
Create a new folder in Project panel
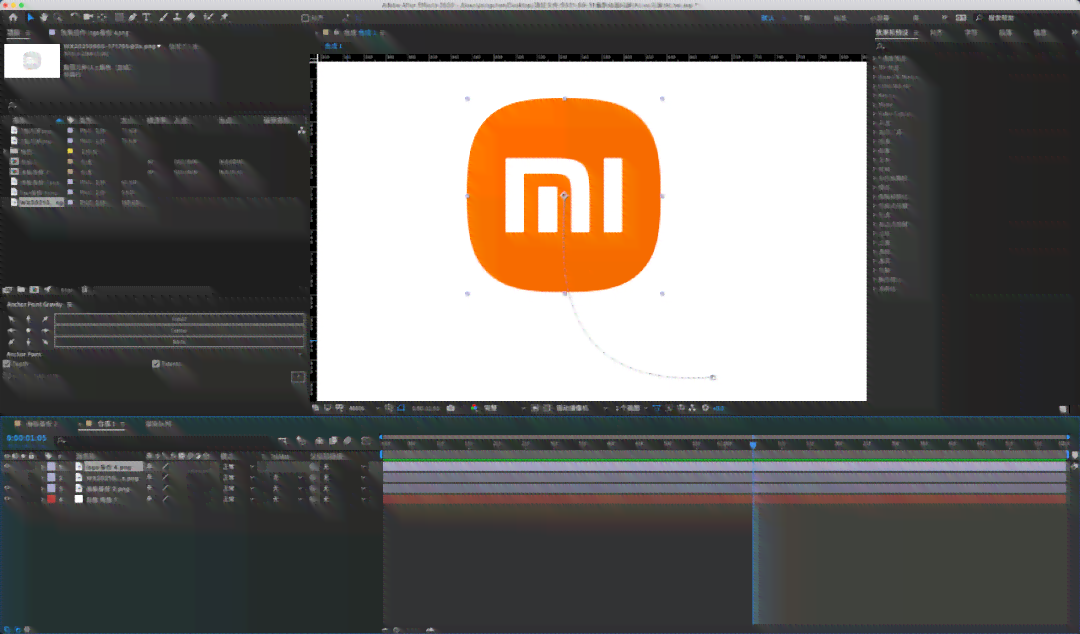tap(21, 289)
